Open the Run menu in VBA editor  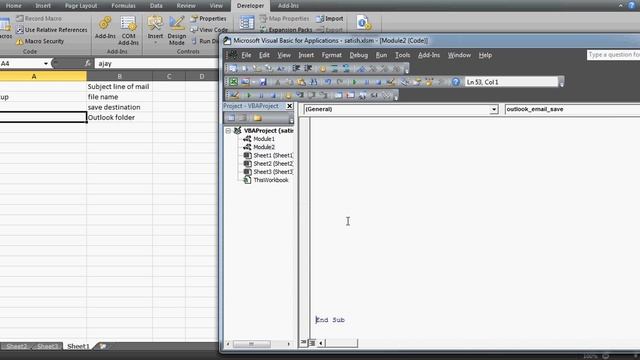381,55
